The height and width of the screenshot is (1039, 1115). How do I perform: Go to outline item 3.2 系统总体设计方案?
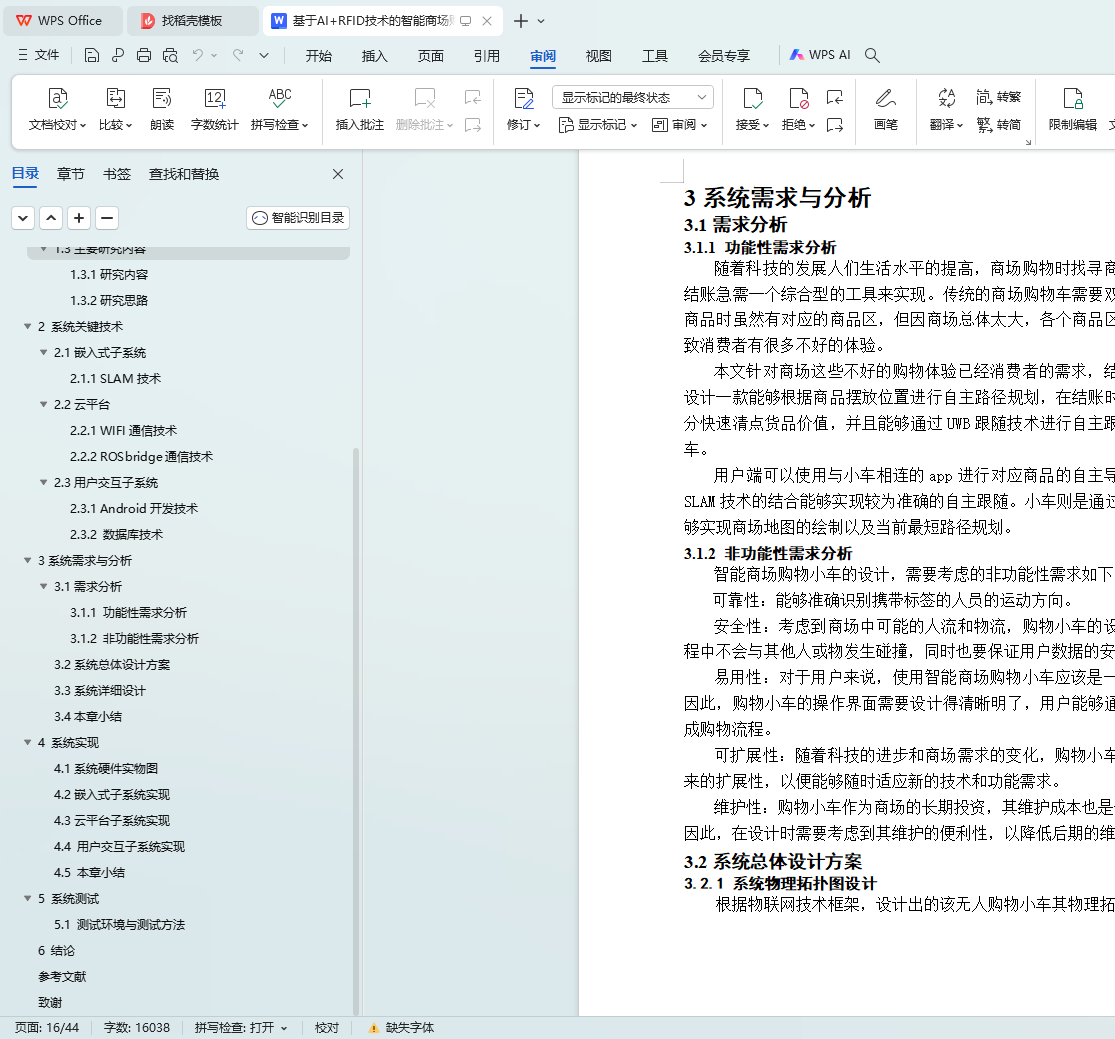click(112, 665)
